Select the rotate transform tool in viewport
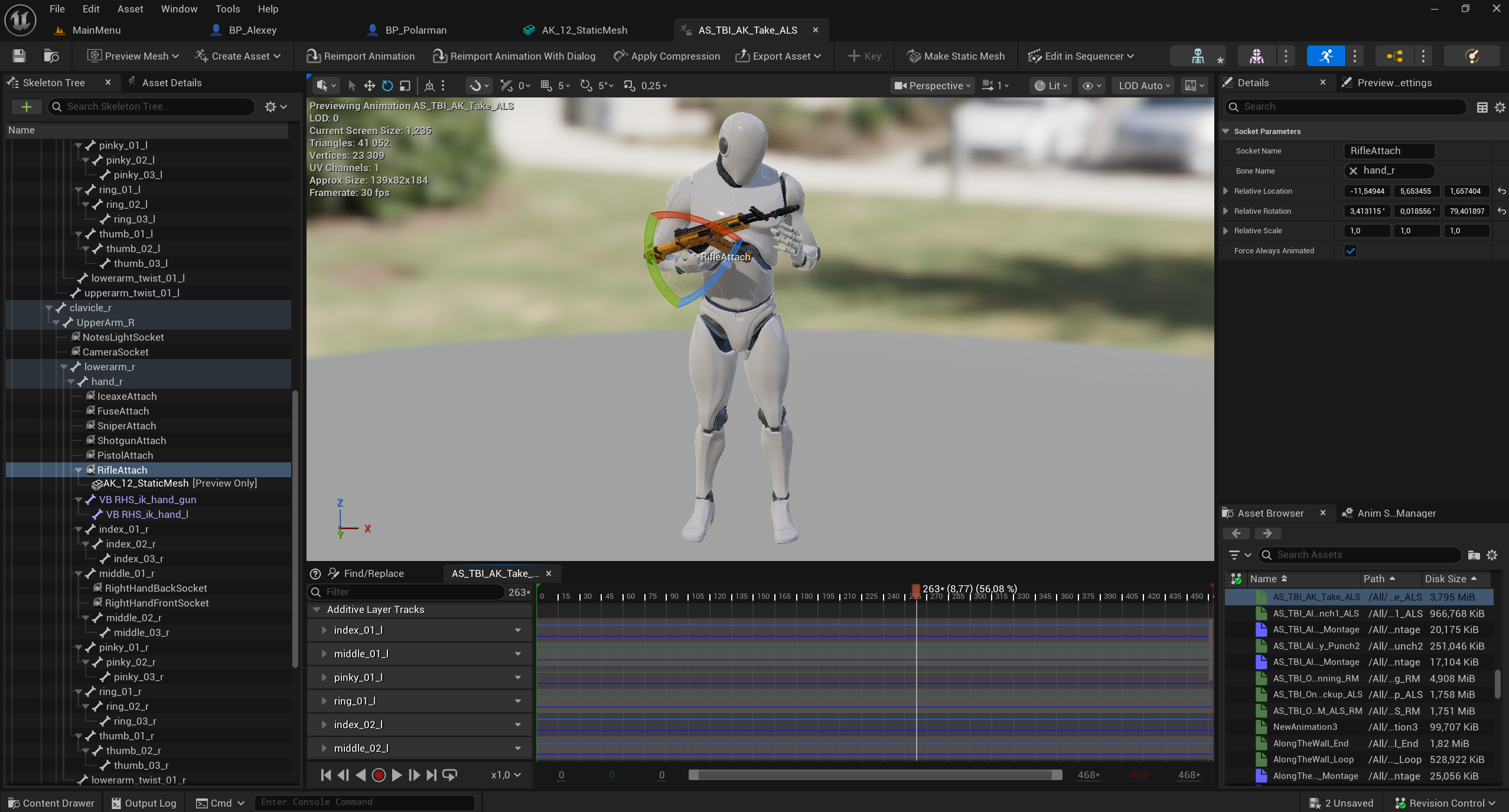This screenshot has width=1509, height=812. (387, 86)
